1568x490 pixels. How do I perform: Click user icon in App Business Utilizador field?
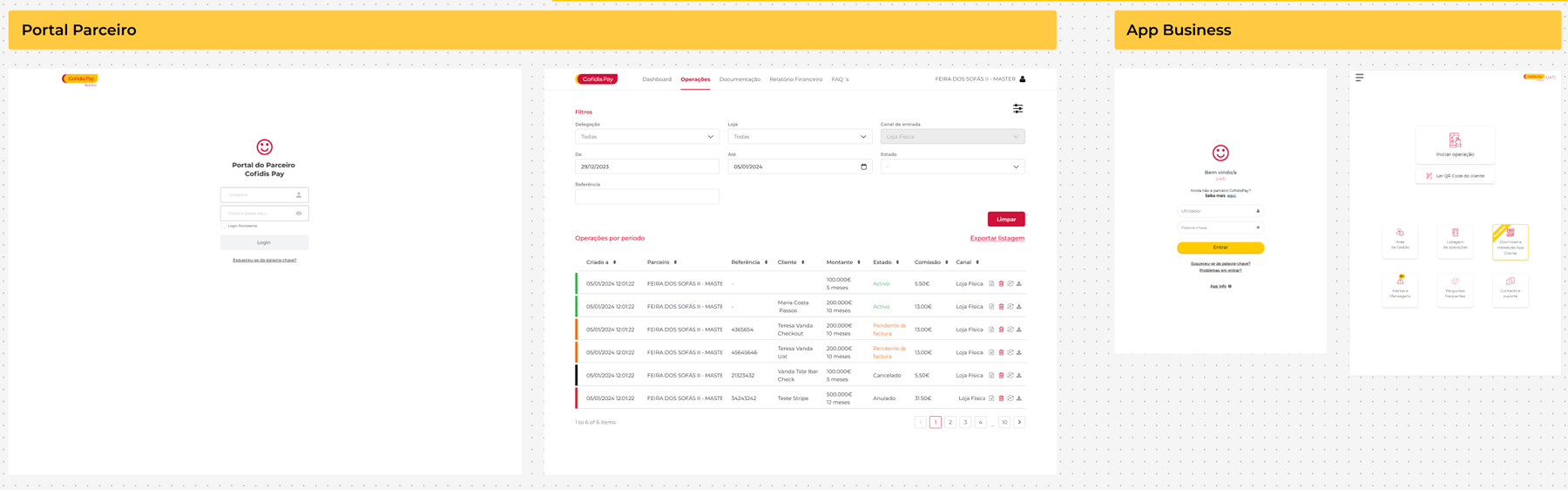click(1258, 211)
